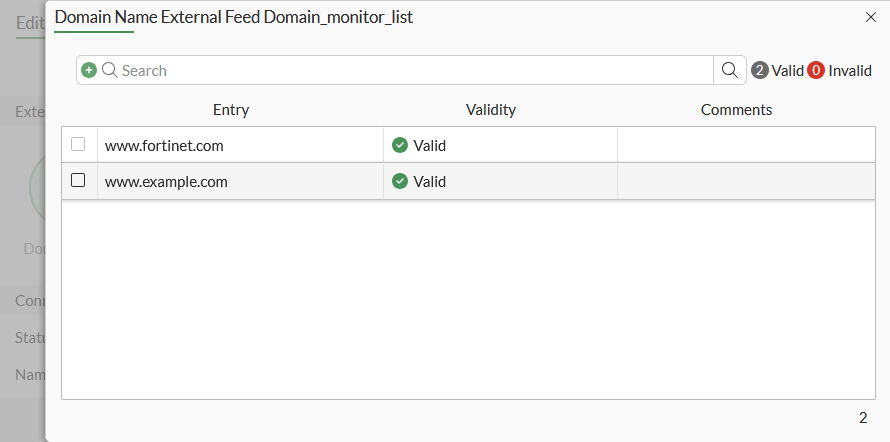Click the magnifier search button right of the search field

coord(730,70)
